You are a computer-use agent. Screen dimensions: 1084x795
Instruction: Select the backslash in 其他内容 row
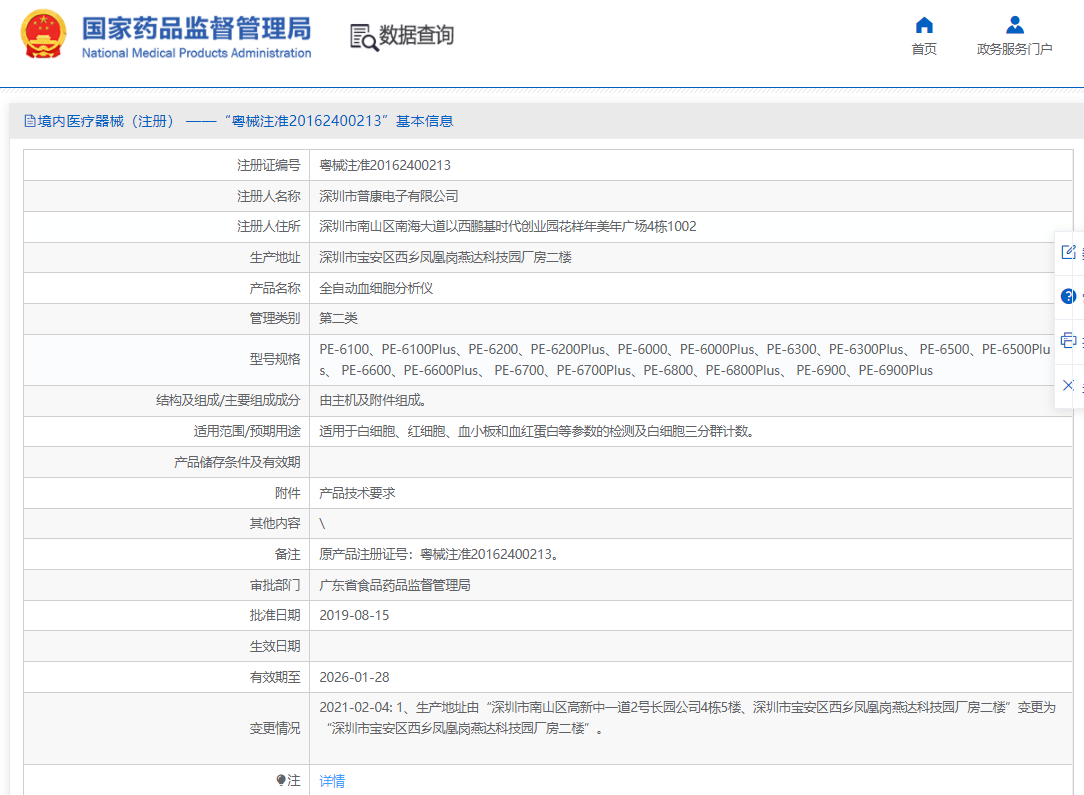pos(322,523)
